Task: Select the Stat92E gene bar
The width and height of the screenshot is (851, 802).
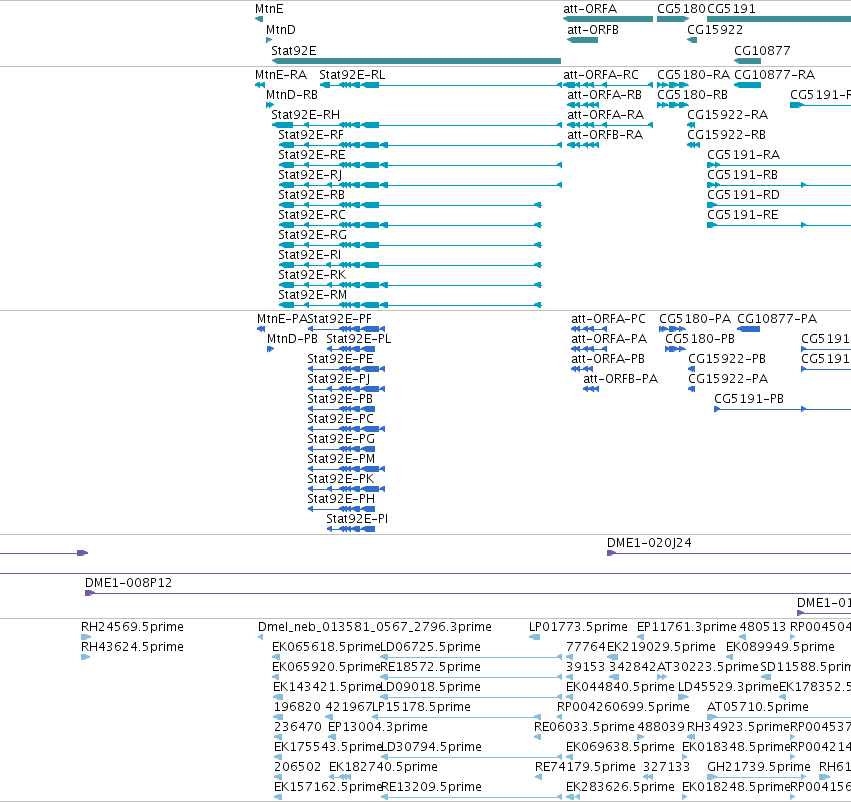Action: (x=416, y=61)
